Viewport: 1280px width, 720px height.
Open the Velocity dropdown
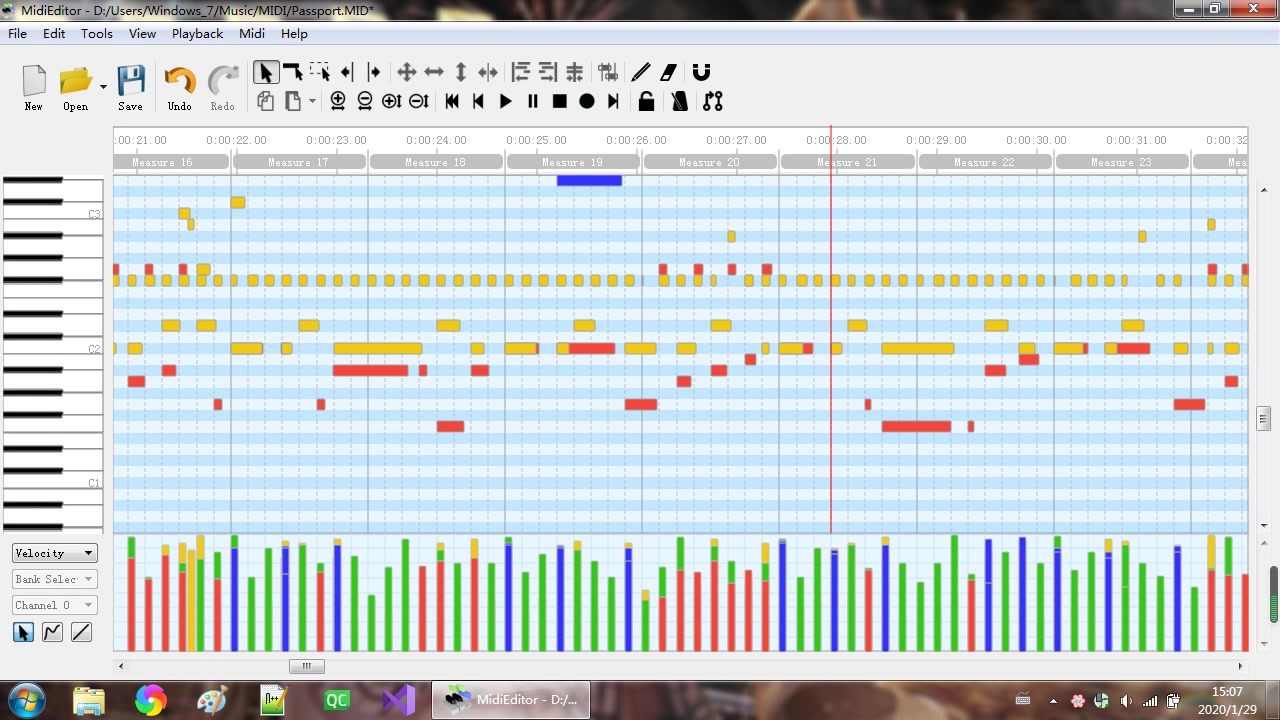coord(54,553)
